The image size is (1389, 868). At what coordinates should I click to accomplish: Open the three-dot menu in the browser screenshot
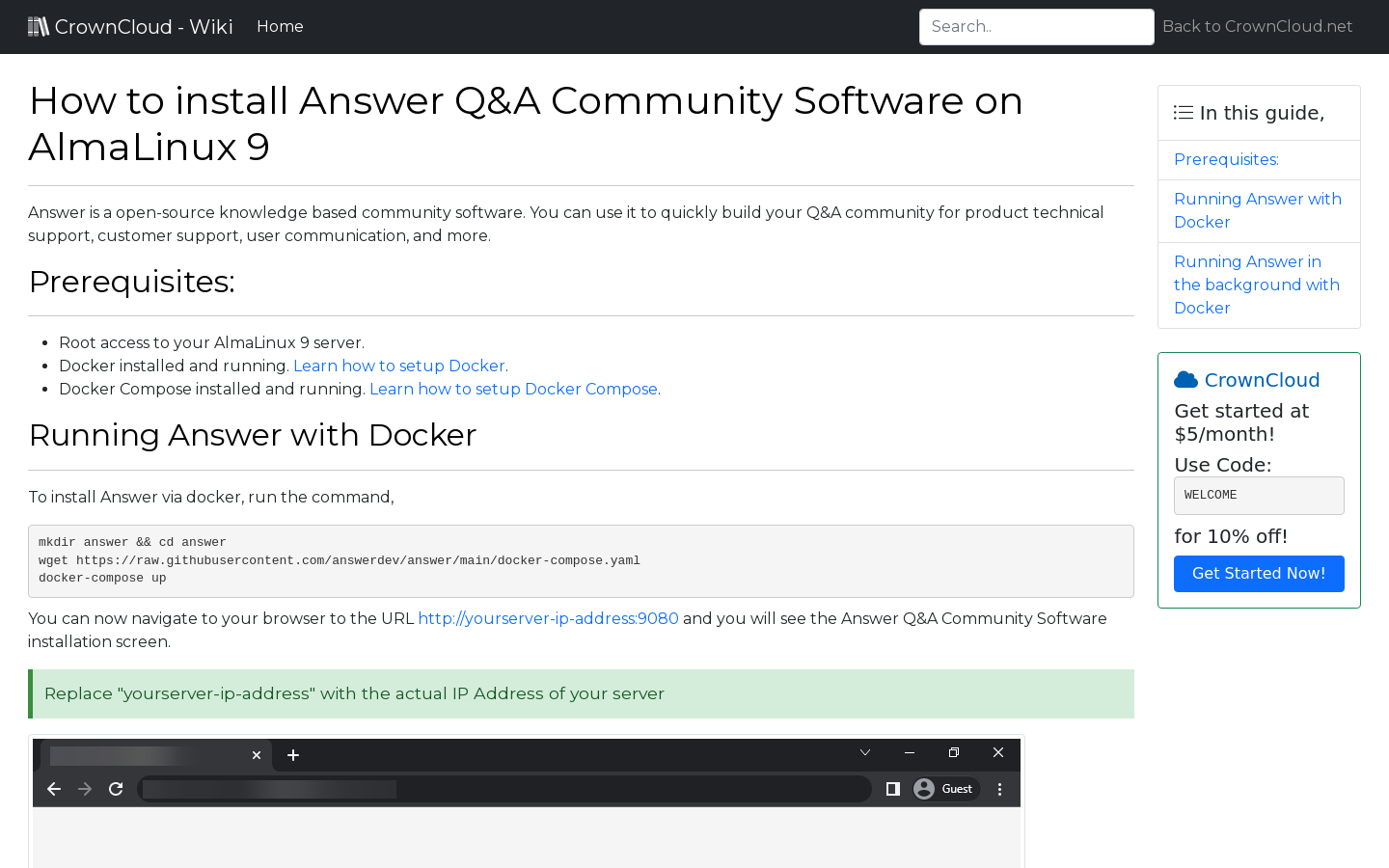[x=998, y=788]
